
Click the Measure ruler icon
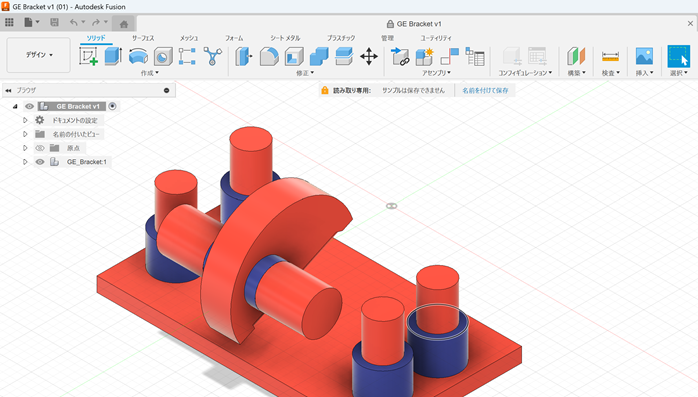(610, 57)
